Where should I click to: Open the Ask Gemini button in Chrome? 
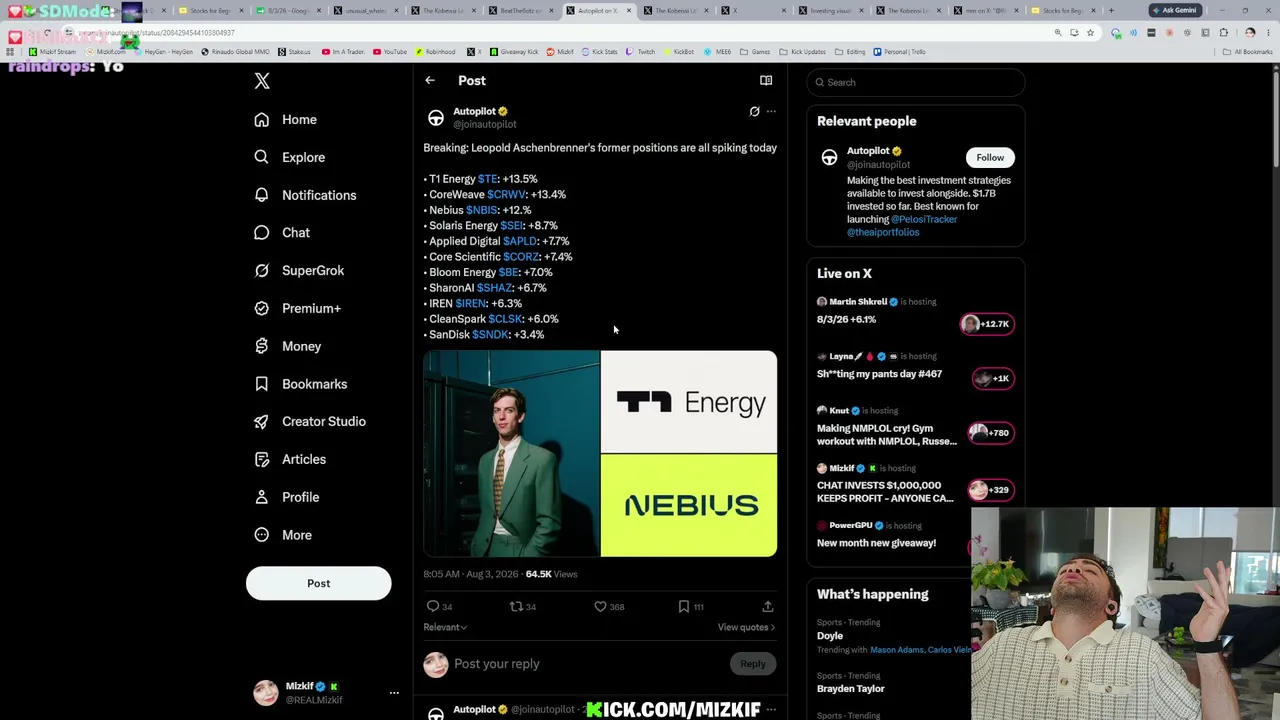pos(1175,10)
